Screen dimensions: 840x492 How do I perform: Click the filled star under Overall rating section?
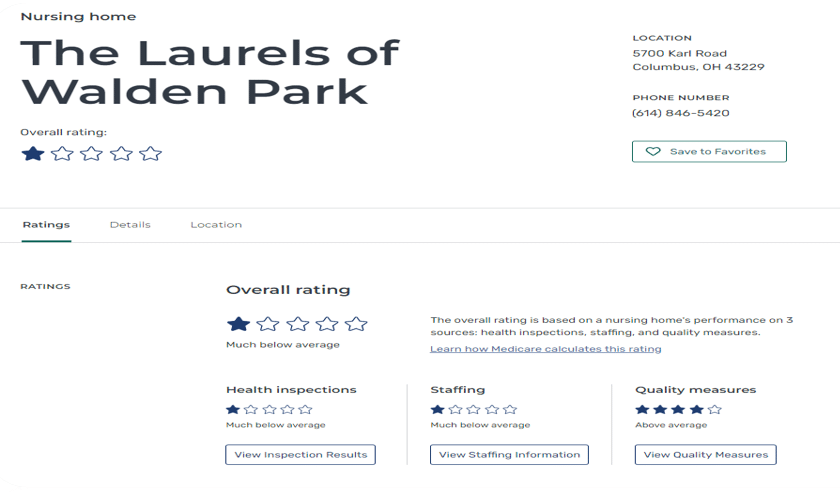pyautogui.click(x=238, y=324)
